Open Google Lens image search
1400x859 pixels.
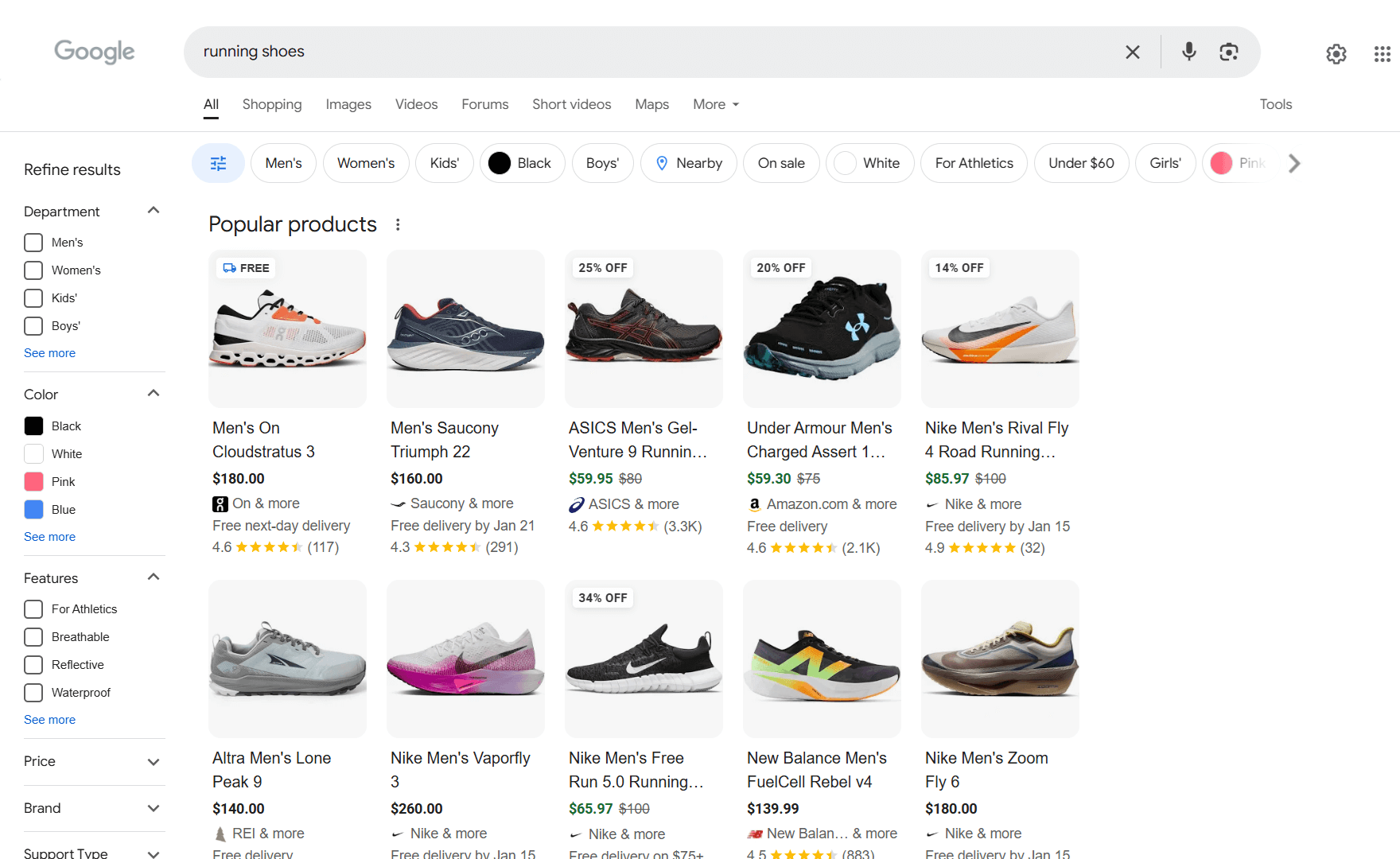1228,52
